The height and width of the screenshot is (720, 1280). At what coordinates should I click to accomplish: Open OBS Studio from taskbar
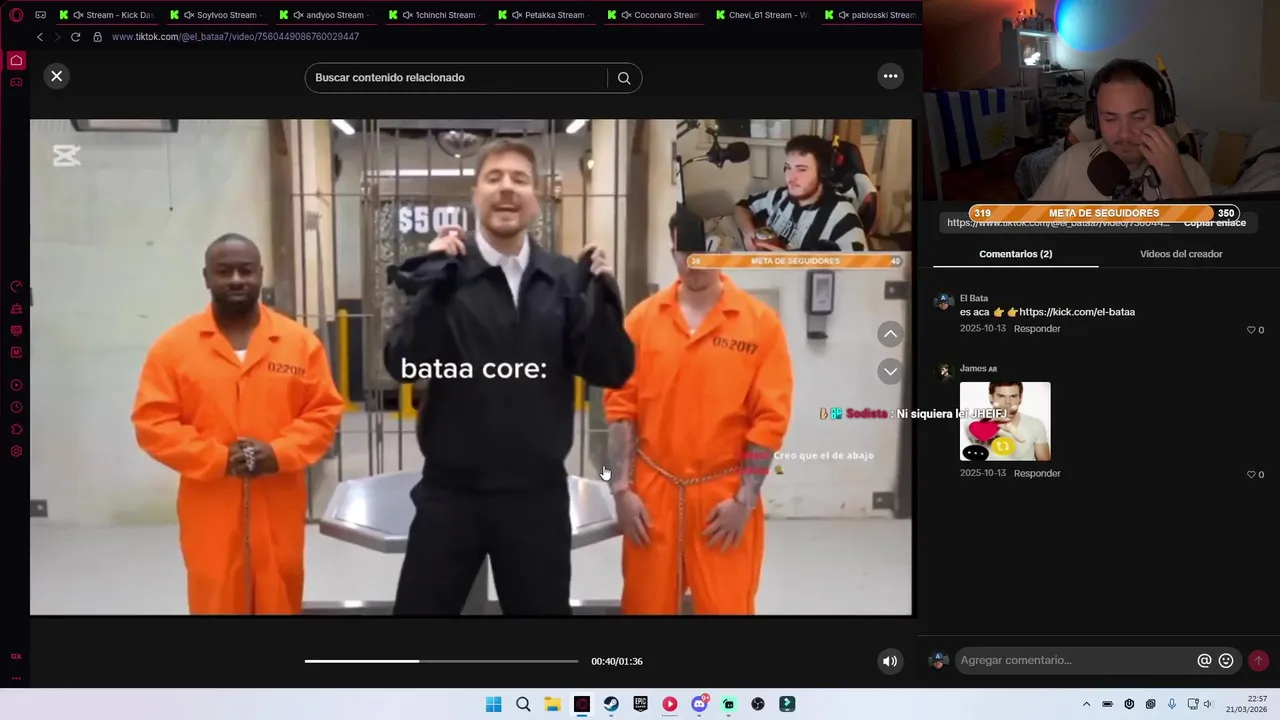tap(758, 704)
